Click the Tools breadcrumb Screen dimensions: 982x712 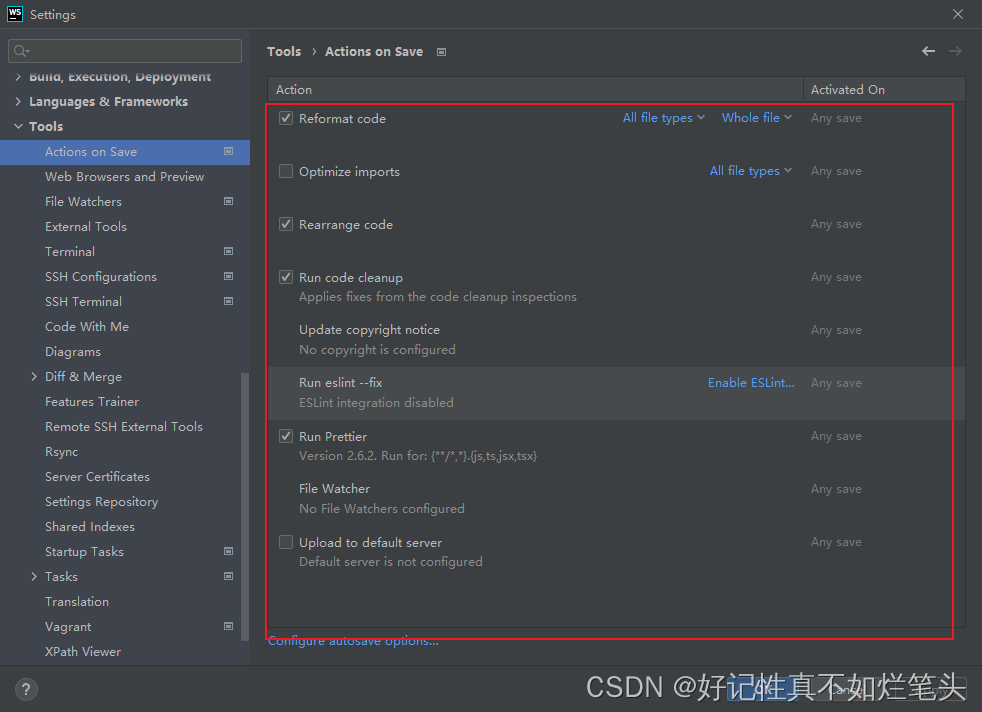pyautogui.click(x=284, y=51)
